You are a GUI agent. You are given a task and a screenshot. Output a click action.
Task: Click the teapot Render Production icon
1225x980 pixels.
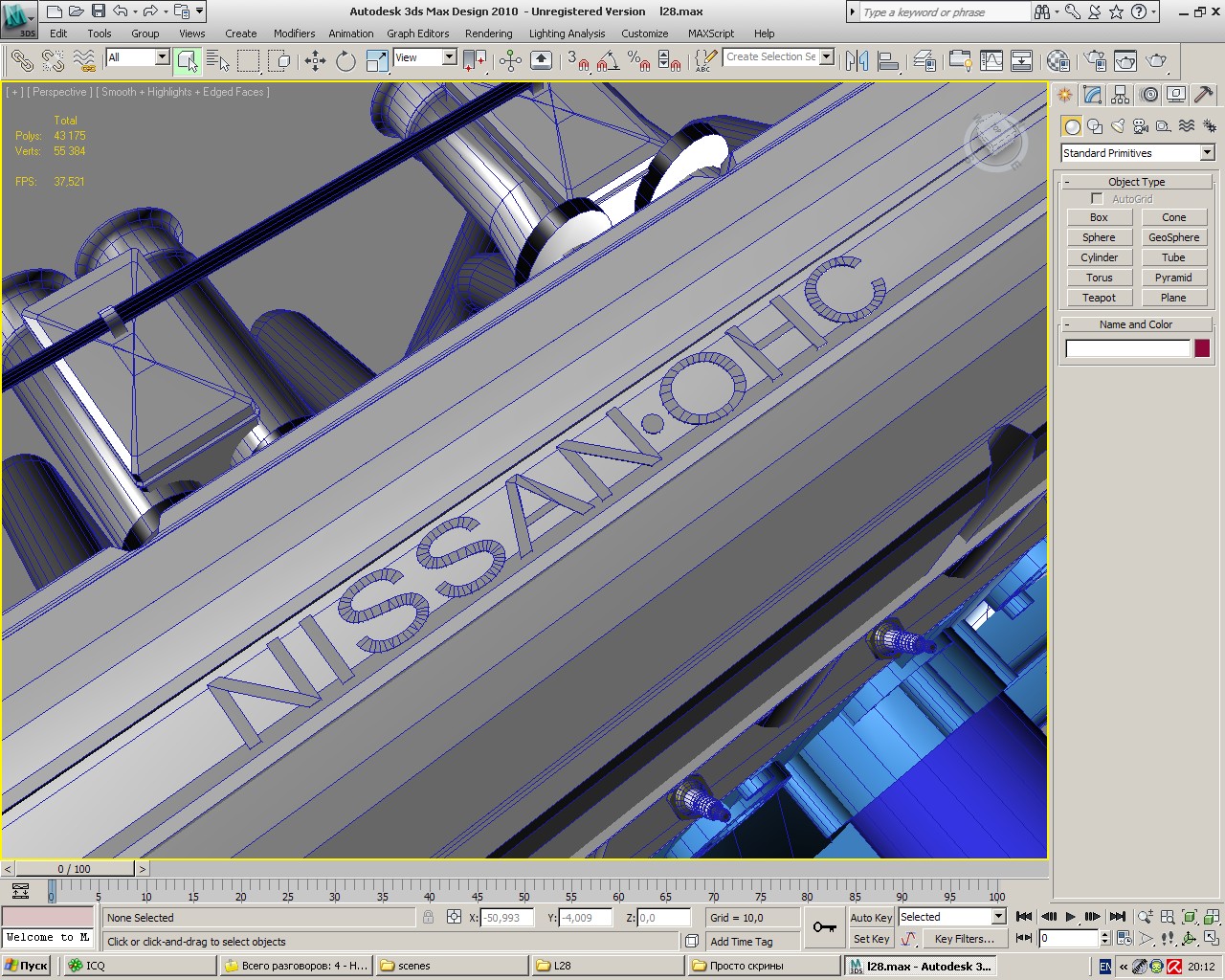click(1156, 61)
